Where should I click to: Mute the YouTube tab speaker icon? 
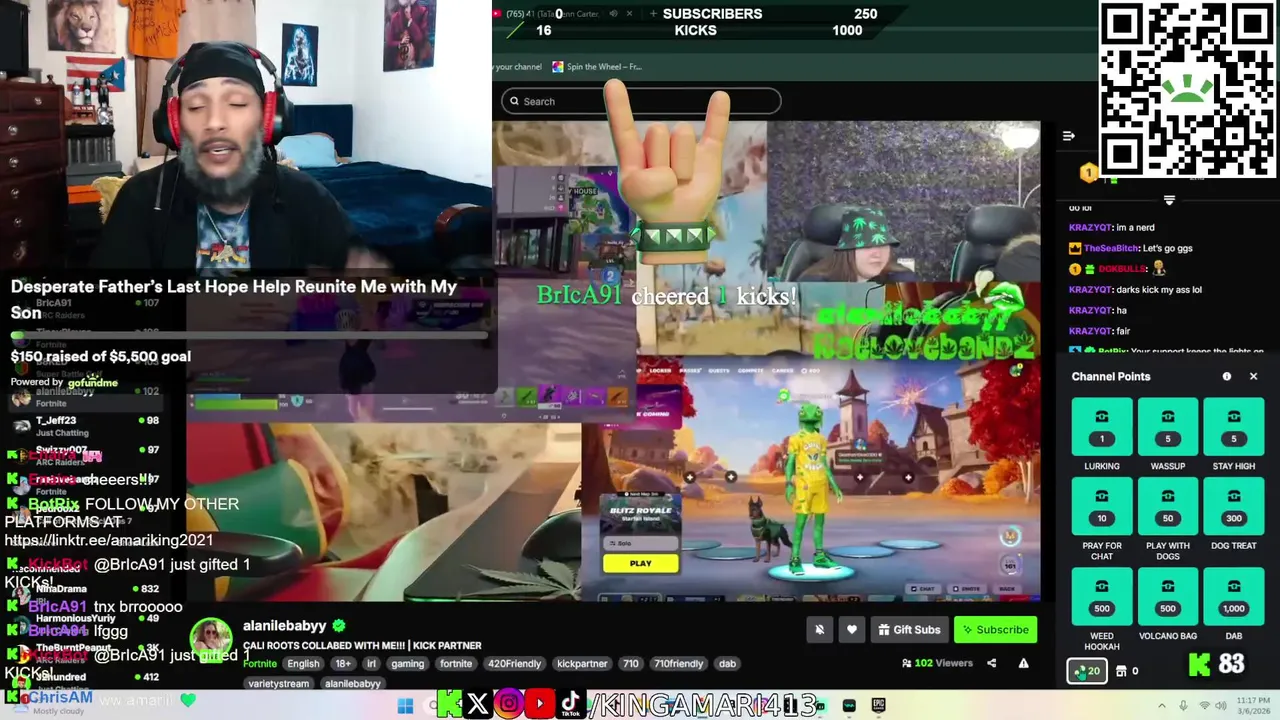pos(614,14)
